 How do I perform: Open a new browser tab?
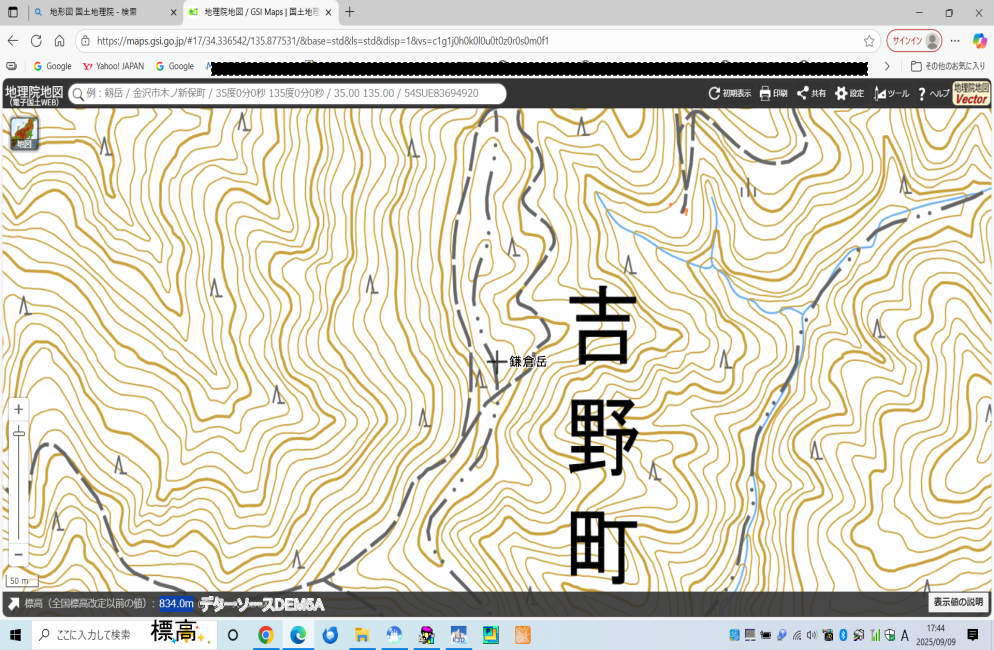pos(350,12)
